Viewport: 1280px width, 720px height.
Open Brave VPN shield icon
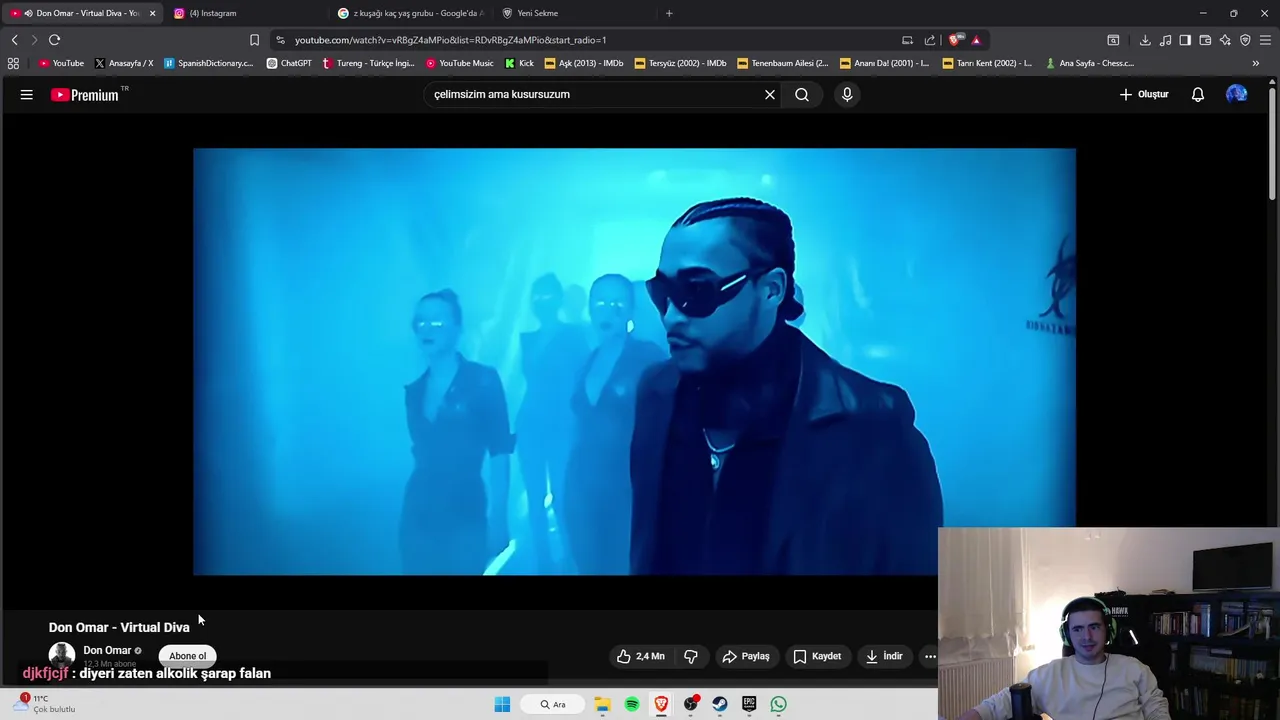[1245, 40]
